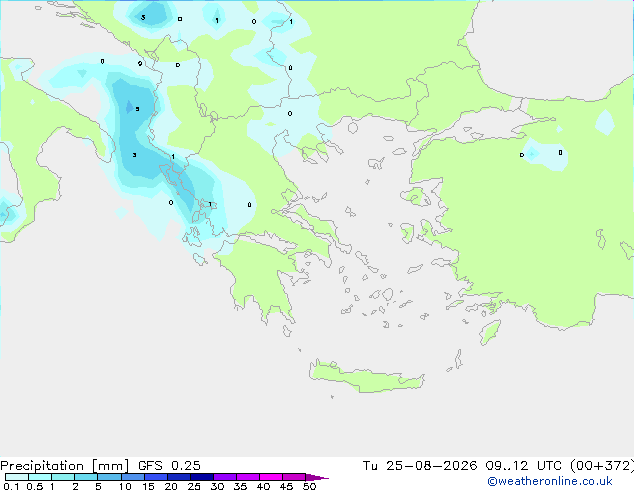Screen dimensions: 634x490
Task: Click the "0.1" legend label
Action: [11, 486]
